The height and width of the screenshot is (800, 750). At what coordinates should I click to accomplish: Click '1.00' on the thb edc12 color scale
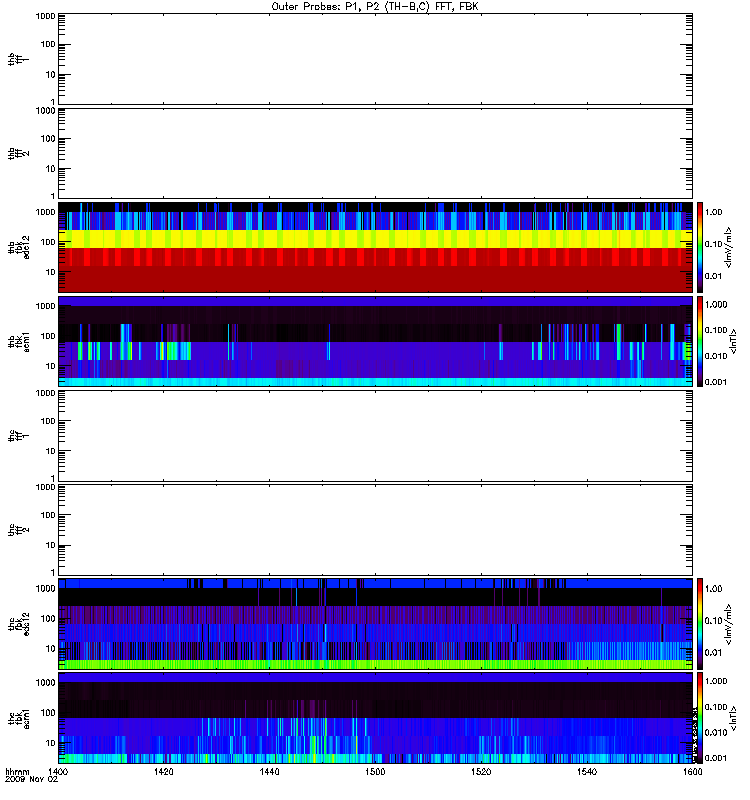[x=713, y=212]
